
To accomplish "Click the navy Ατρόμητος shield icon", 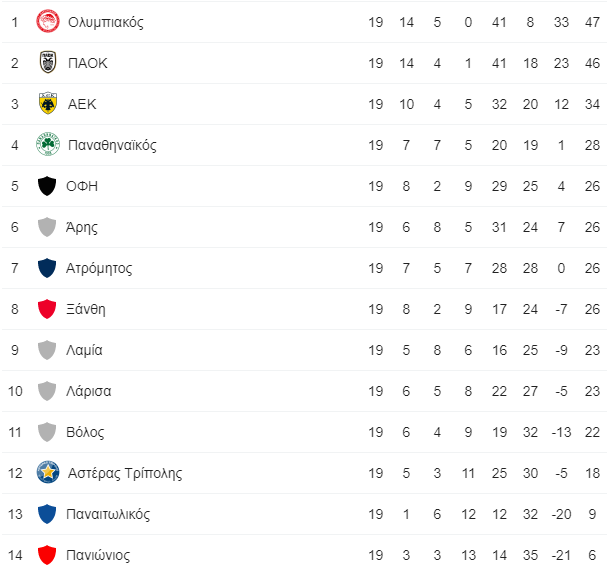I will pyautogui.click(x=47, y=268).
